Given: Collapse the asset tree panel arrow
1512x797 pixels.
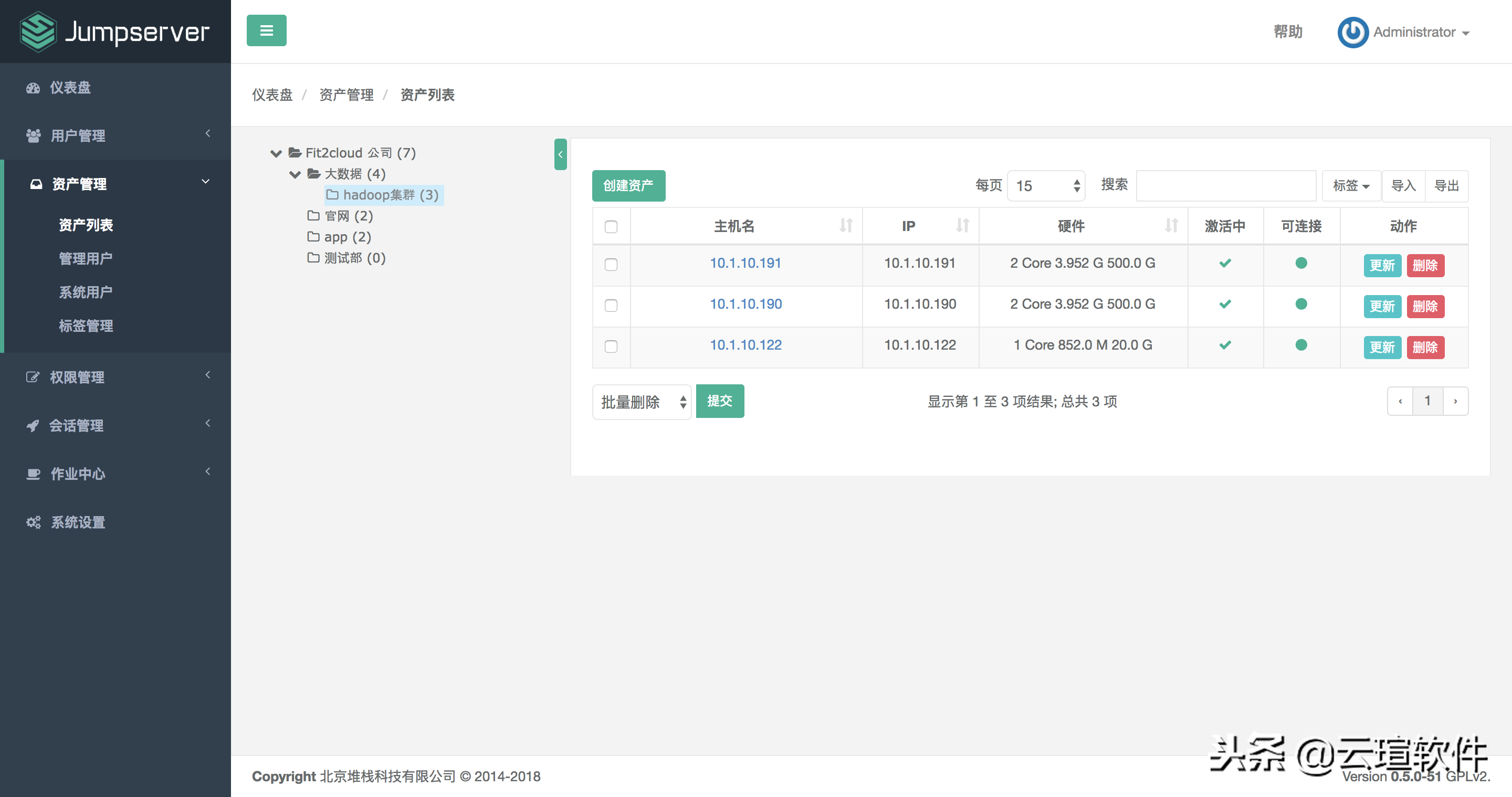Looking at the screenshot, I should (x=560, y=154).
